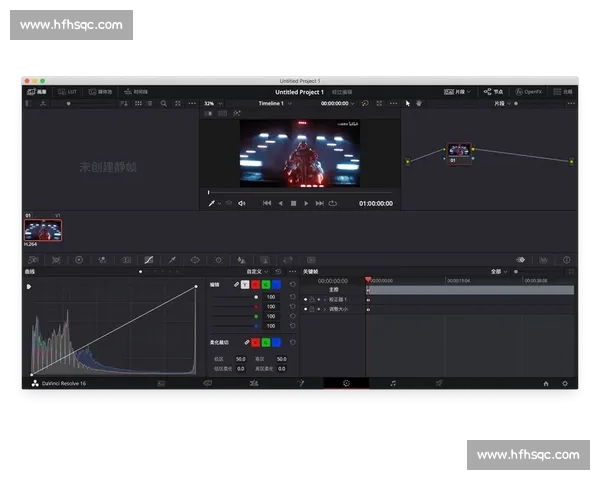
Task: Toggle the red channel button in Edit row
Action: (x=255, y=284)
